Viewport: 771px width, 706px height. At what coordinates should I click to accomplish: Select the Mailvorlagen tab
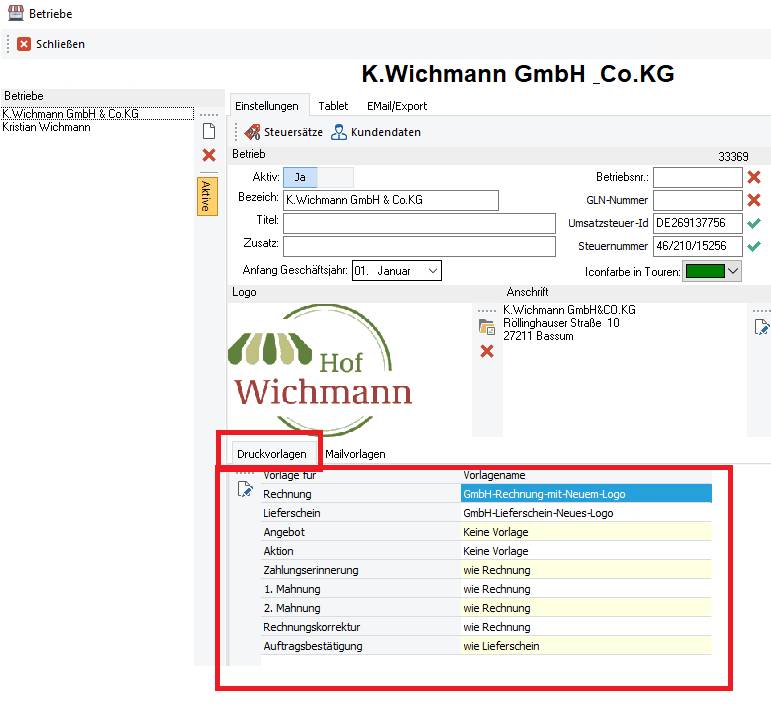click(x=355, y=454)
